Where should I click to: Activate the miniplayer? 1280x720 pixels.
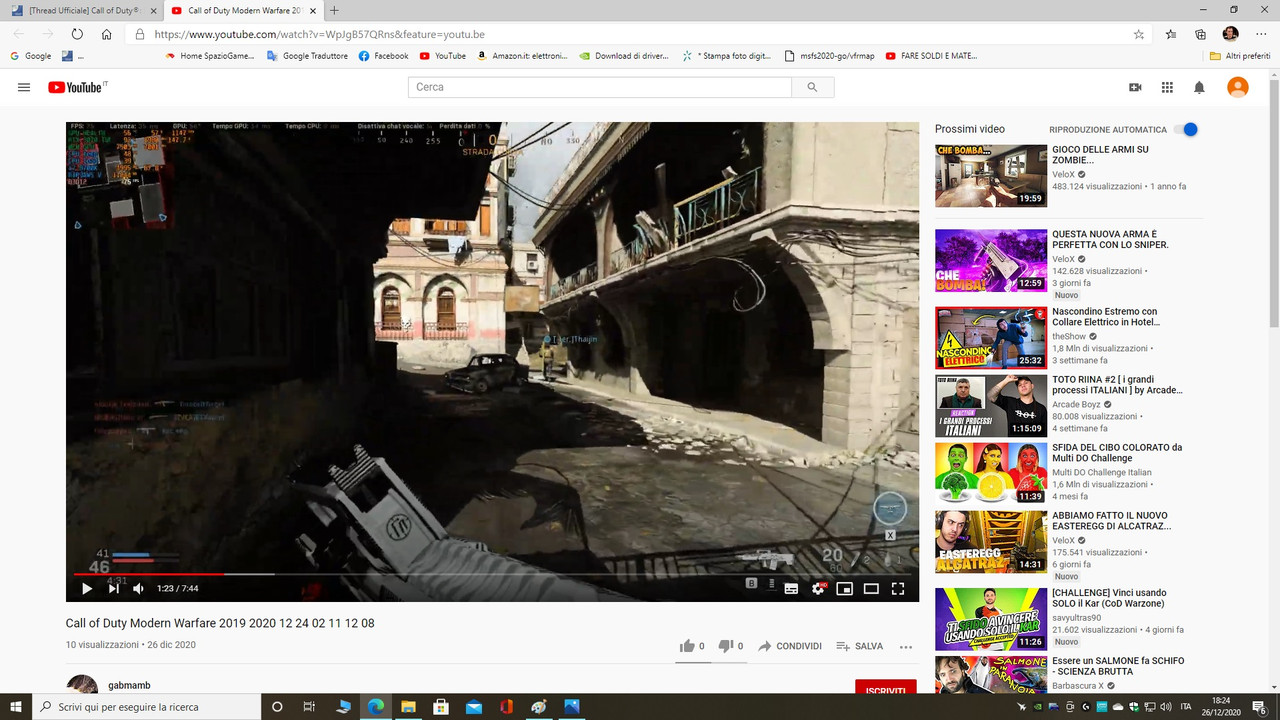[844, 588]
